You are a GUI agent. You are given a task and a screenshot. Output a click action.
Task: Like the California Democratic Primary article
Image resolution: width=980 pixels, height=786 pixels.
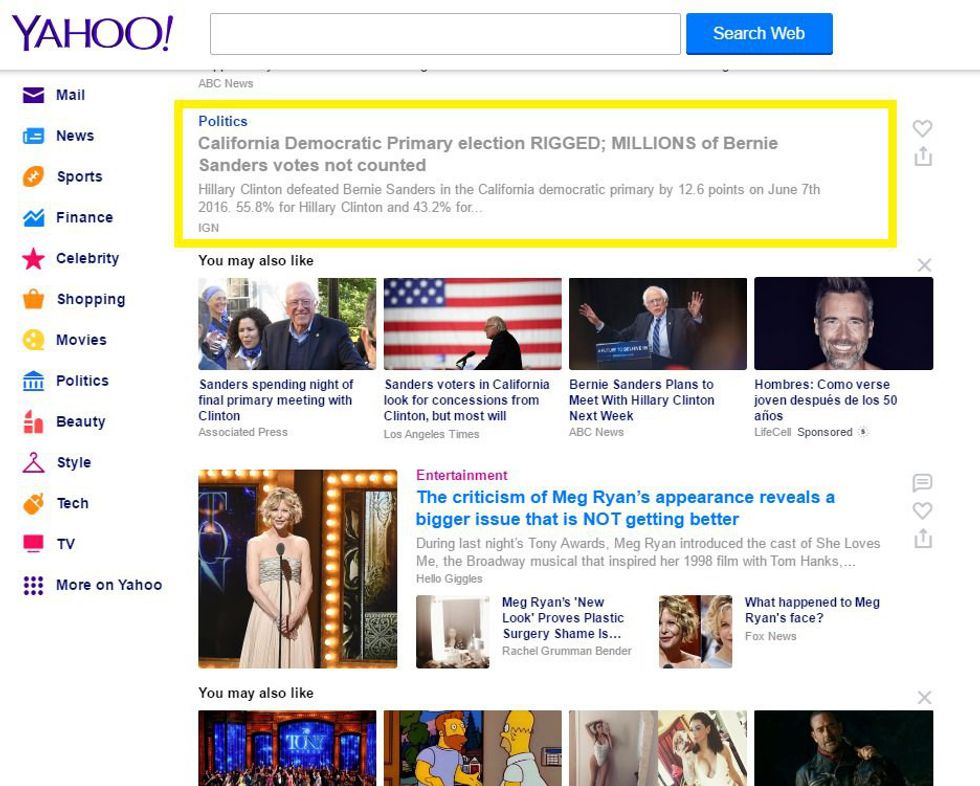923,128
